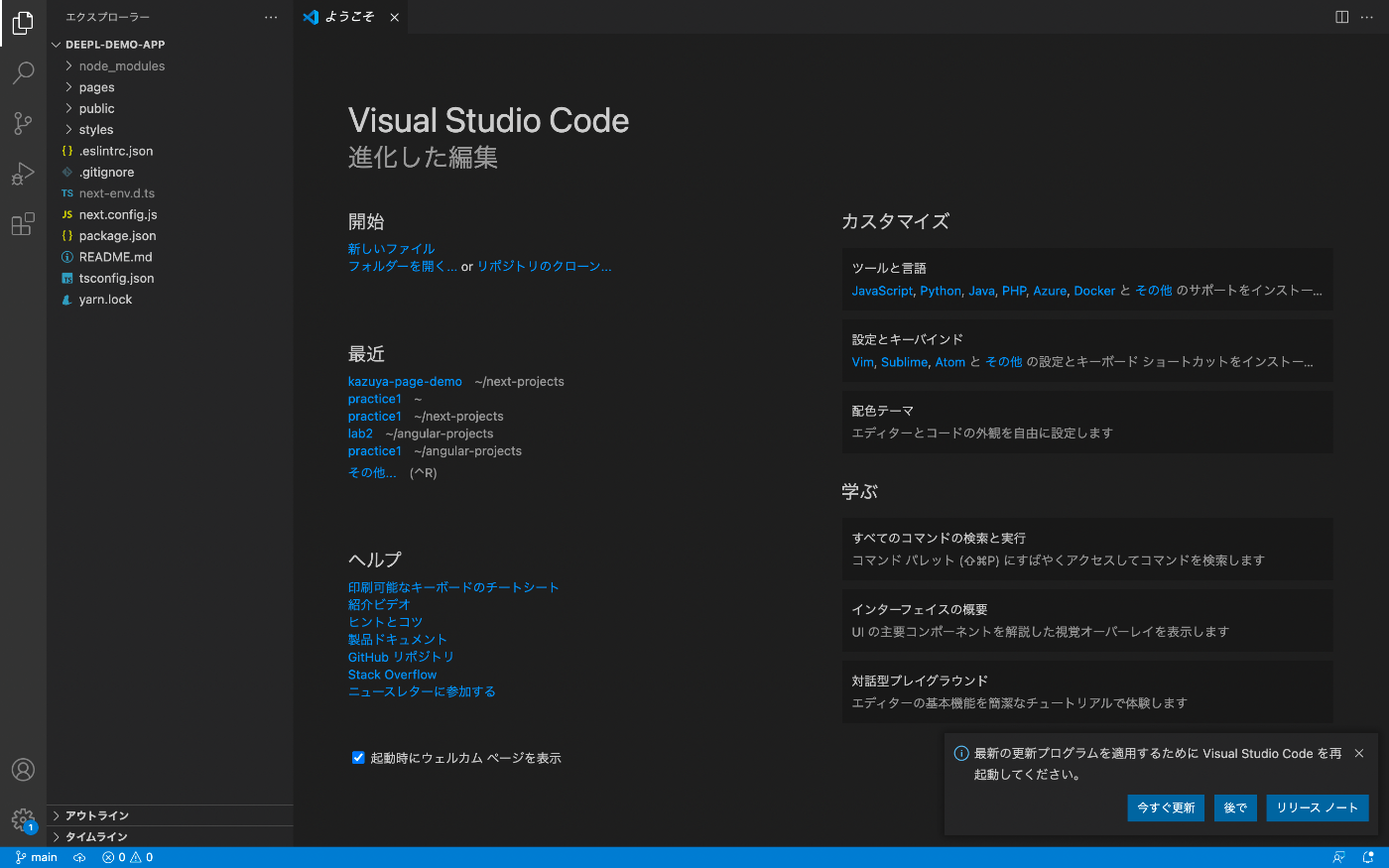Install Vim keybindings link

(x=861, y=362)
